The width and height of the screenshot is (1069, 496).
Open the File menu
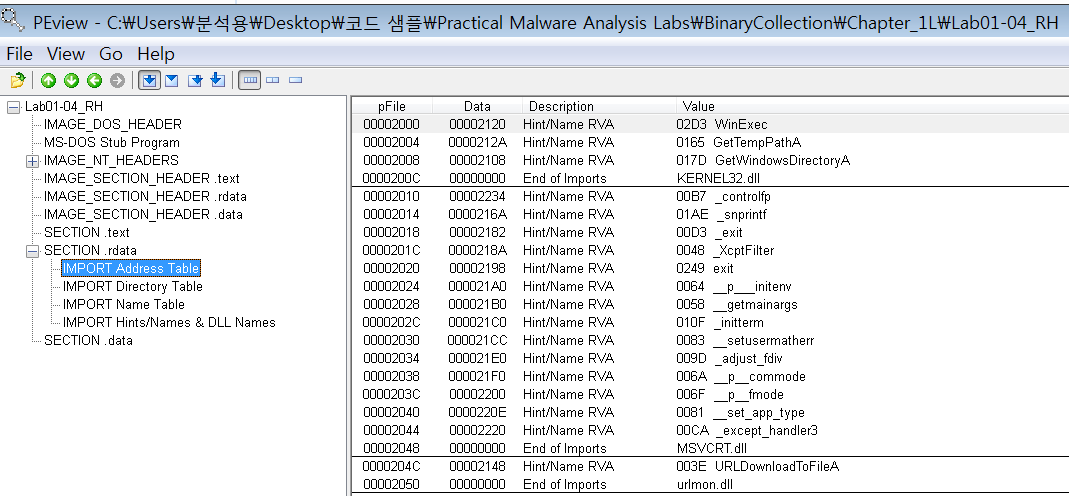(19, 54)
